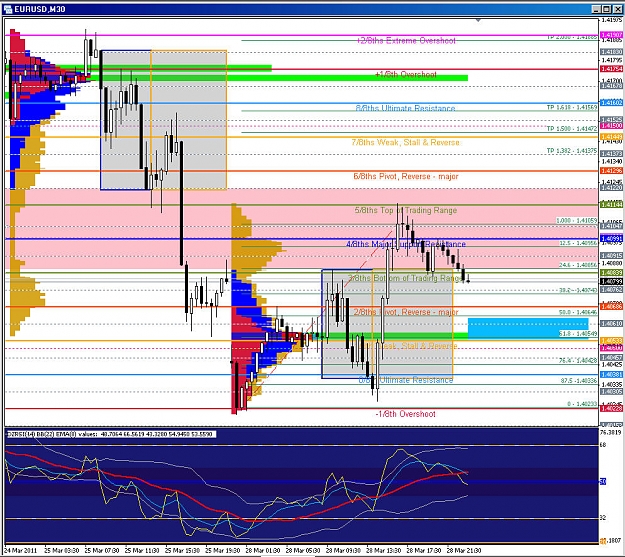Click the 'TP 1.382 - 1.41375' Fibonacci label

tap(572, 151)
